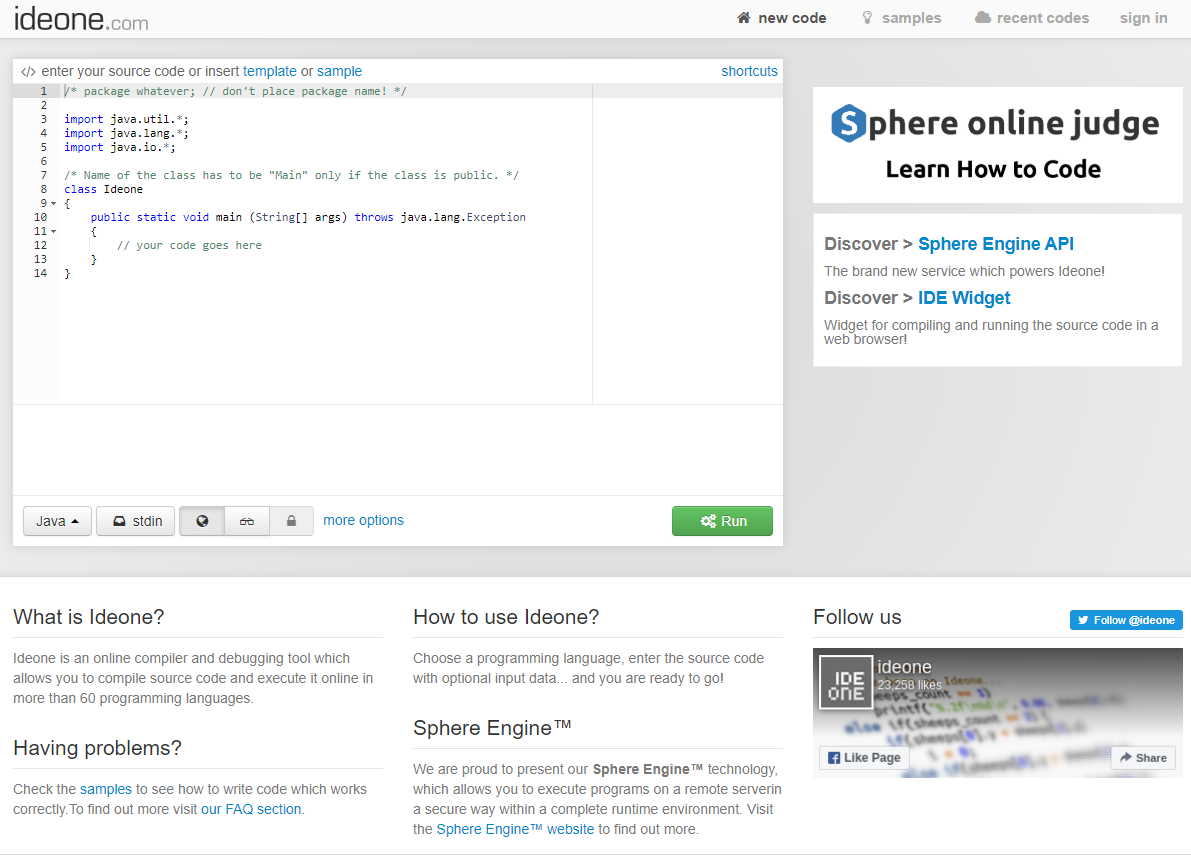Open the Java language dropdown
Viewport: 1191px width, 855px height.
coord(57,521)
